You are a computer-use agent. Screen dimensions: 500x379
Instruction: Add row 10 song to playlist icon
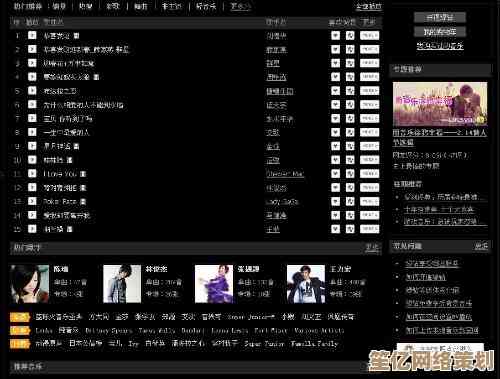(350, 160)
